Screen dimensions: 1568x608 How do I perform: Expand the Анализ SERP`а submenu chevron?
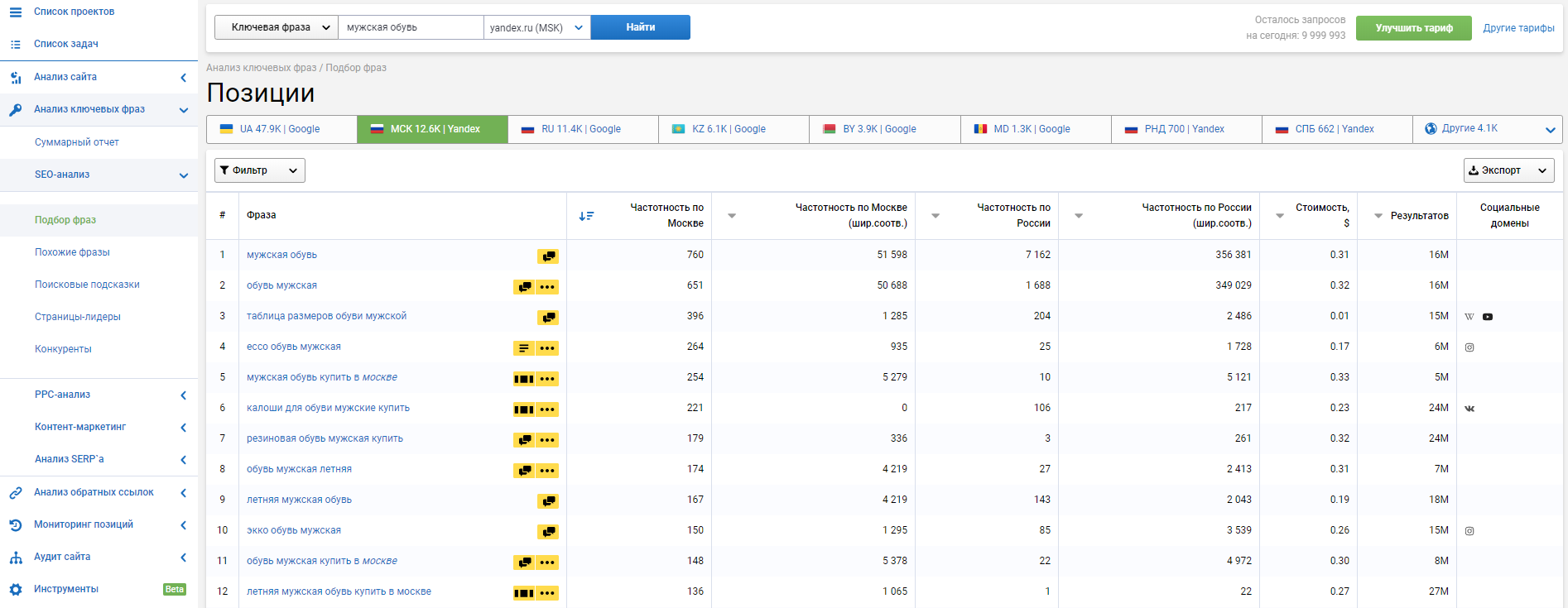coord(183,460)
